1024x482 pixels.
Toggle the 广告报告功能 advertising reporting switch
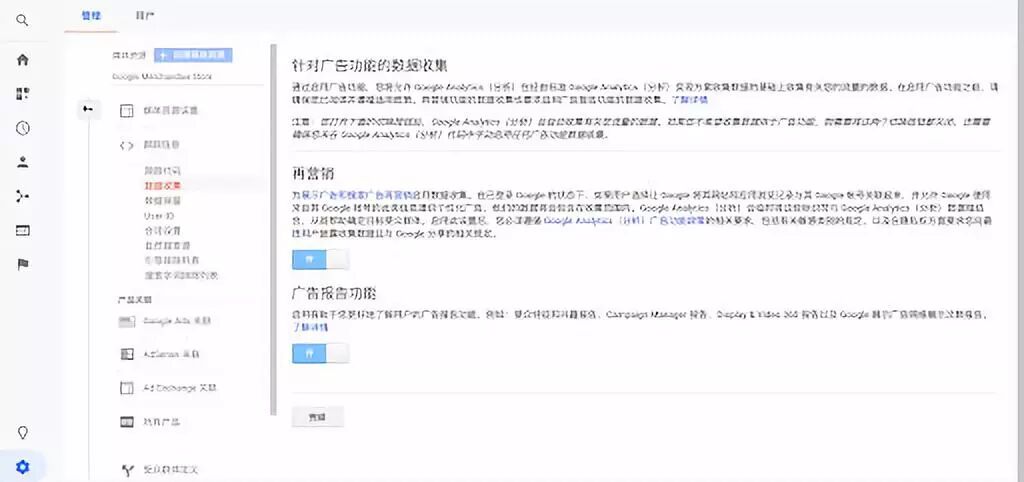pos(320,353)
